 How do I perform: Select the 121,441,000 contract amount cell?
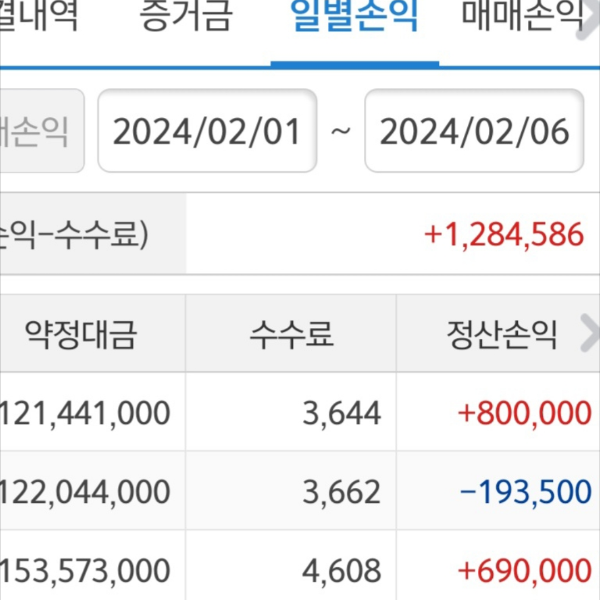click(x=88, y=411)
